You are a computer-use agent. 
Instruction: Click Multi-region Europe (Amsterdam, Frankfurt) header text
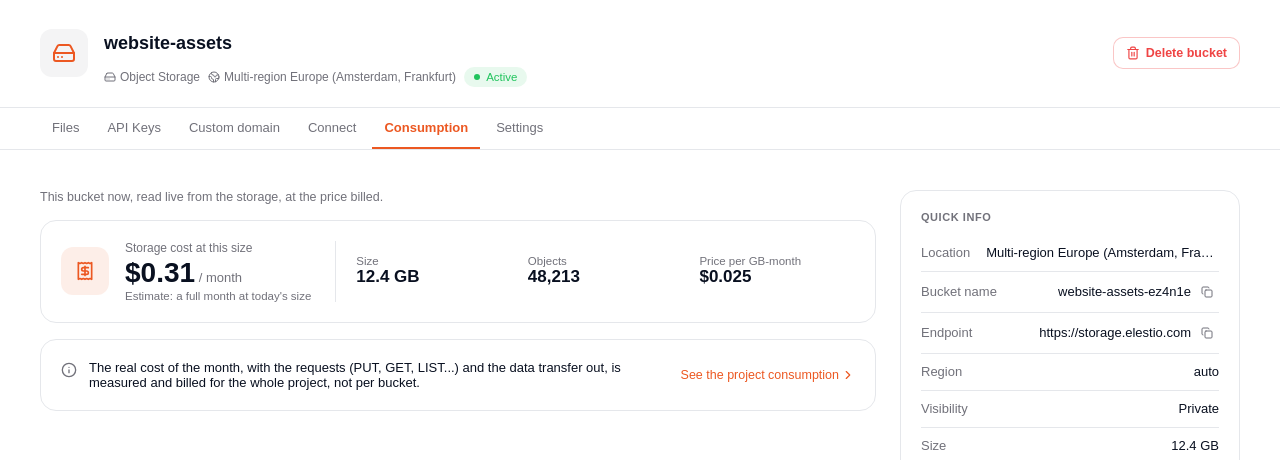pyautogui.click(x=340, y=77)
